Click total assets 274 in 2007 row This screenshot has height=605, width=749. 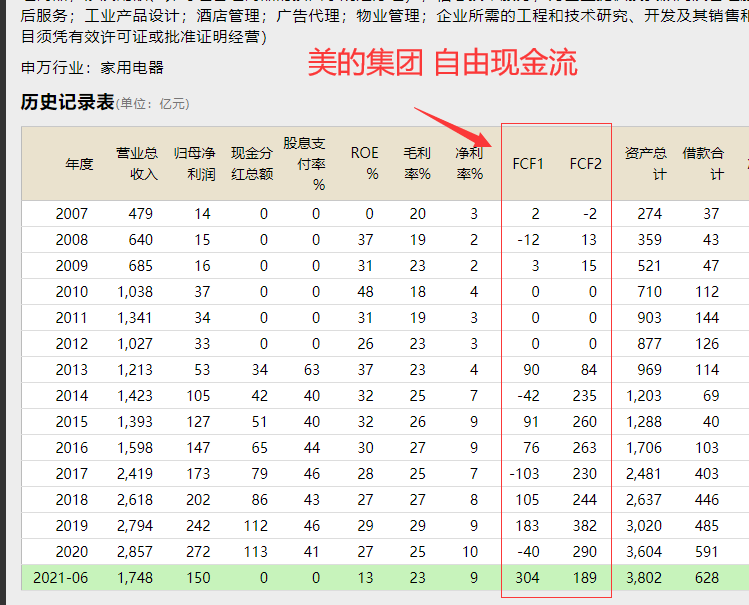(650, 213)
